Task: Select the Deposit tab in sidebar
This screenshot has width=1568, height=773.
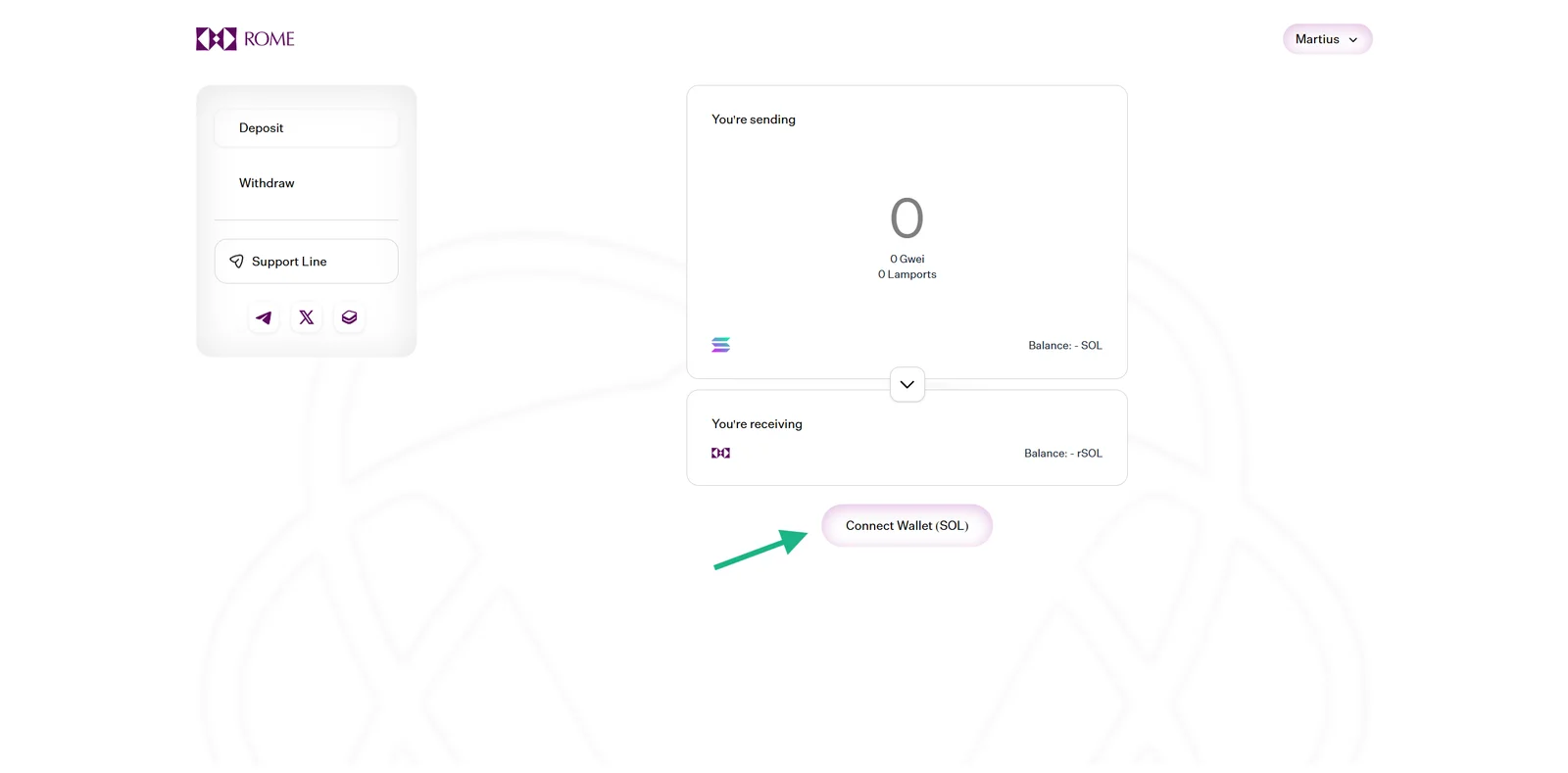Action: [x=306, y=128]
